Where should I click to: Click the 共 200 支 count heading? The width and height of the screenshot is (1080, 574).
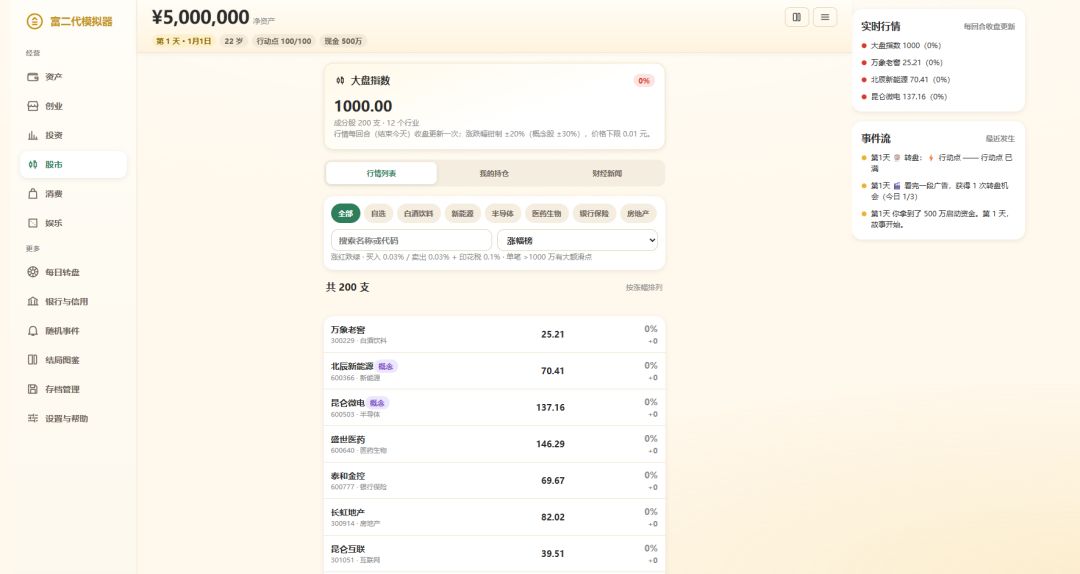348,287
